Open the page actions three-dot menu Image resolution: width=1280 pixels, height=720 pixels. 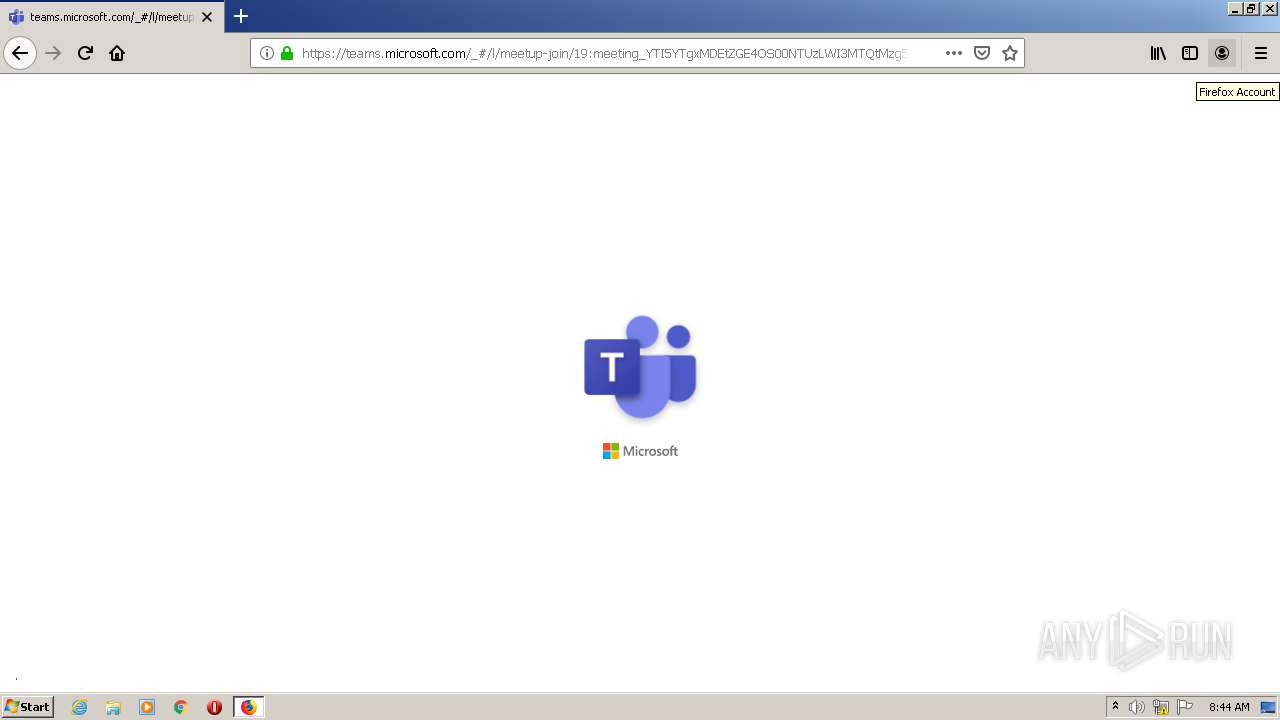(953, 53)
